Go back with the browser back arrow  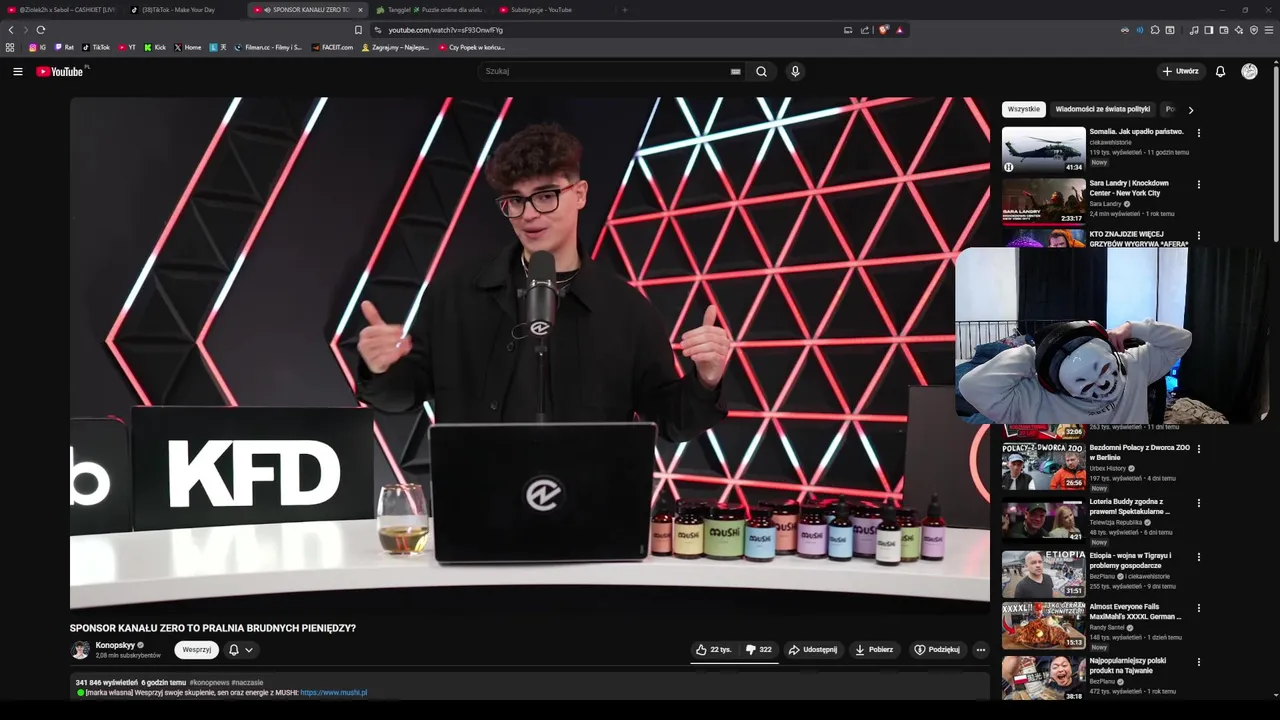[x=11, y=30]
